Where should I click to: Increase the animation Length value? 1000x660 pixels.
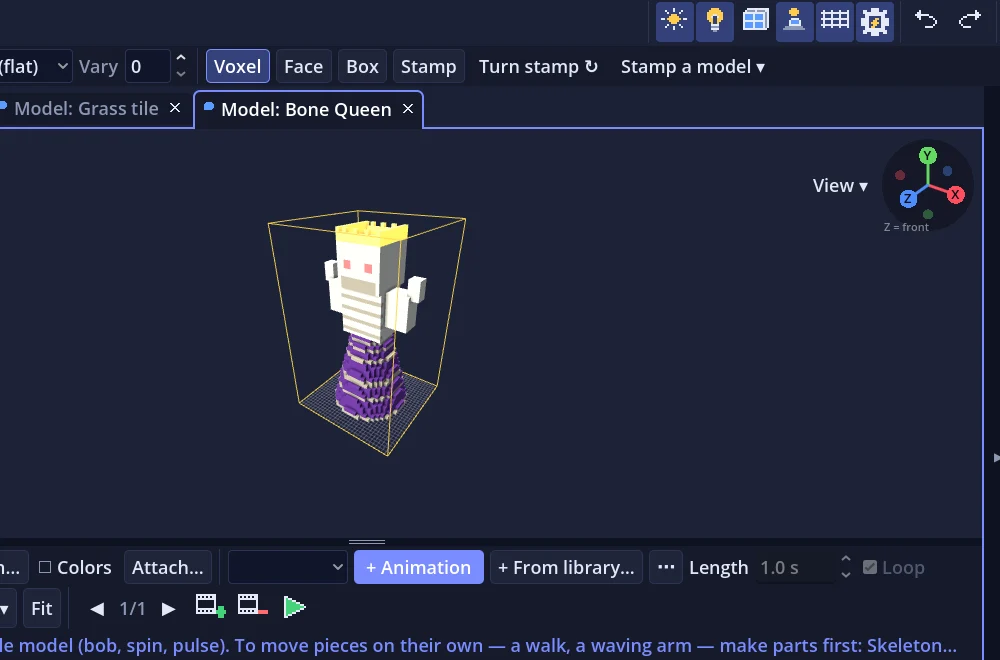(x=846, y=559)
